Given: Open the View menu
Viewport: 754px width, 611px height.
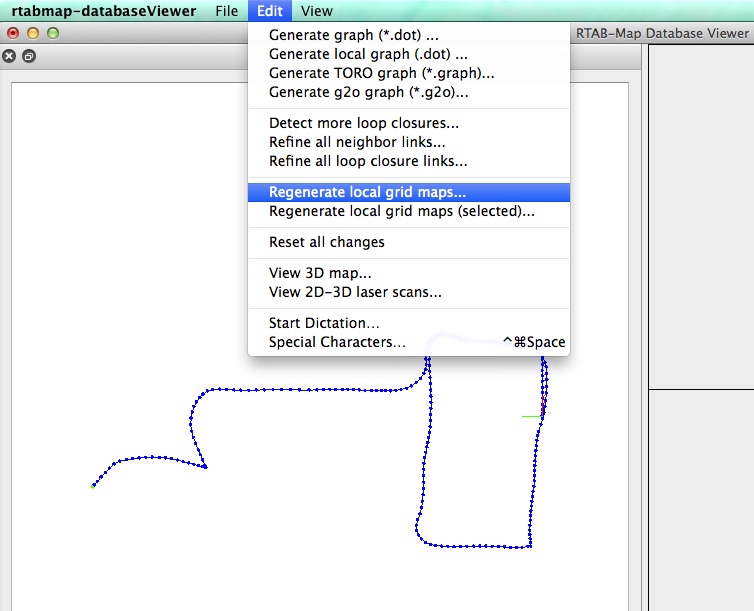Looking at the screenshot, I should coord(316,11).
